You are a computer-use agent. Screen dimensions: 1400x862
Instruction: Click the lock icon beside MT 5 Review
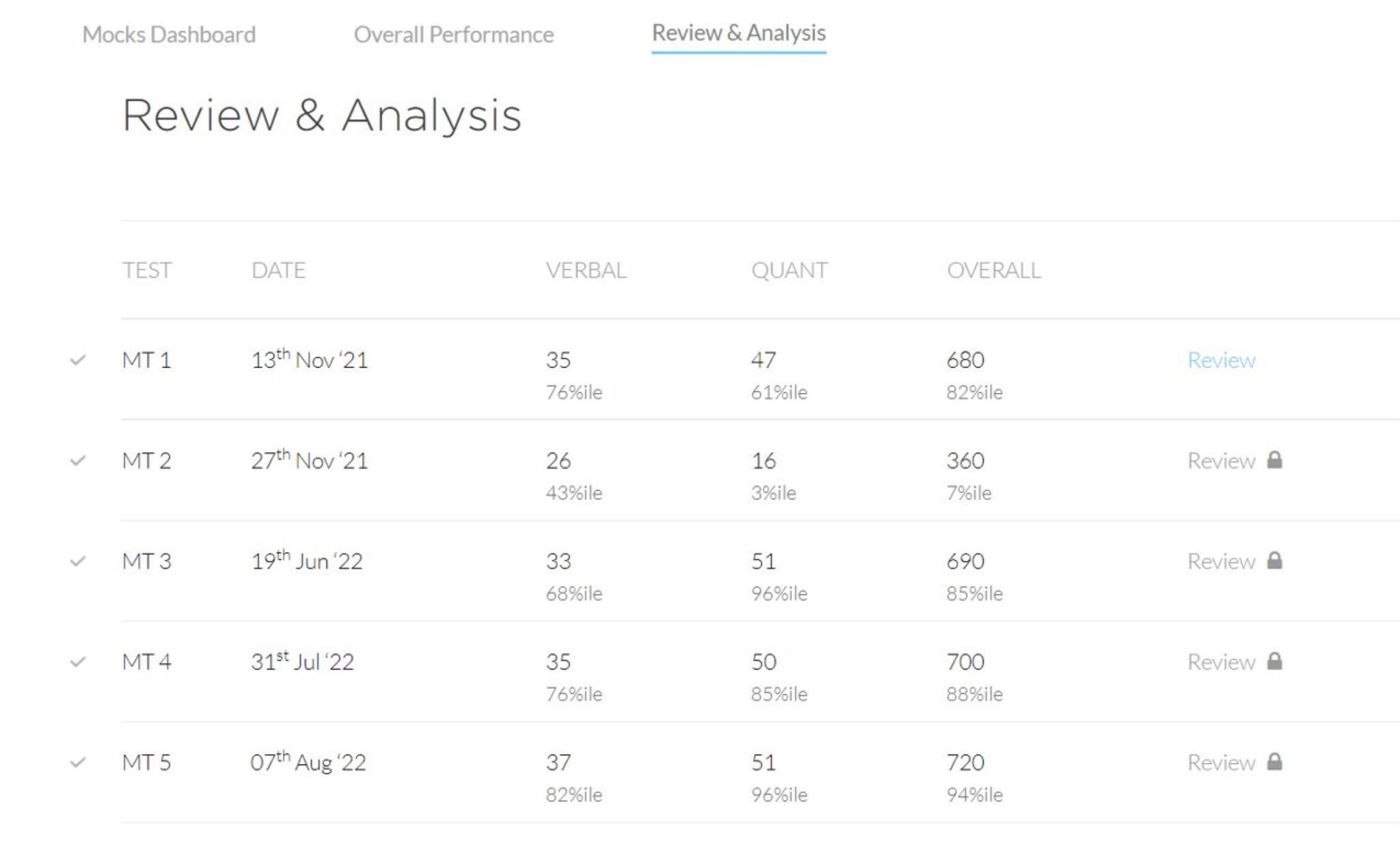coord(1276,762)
